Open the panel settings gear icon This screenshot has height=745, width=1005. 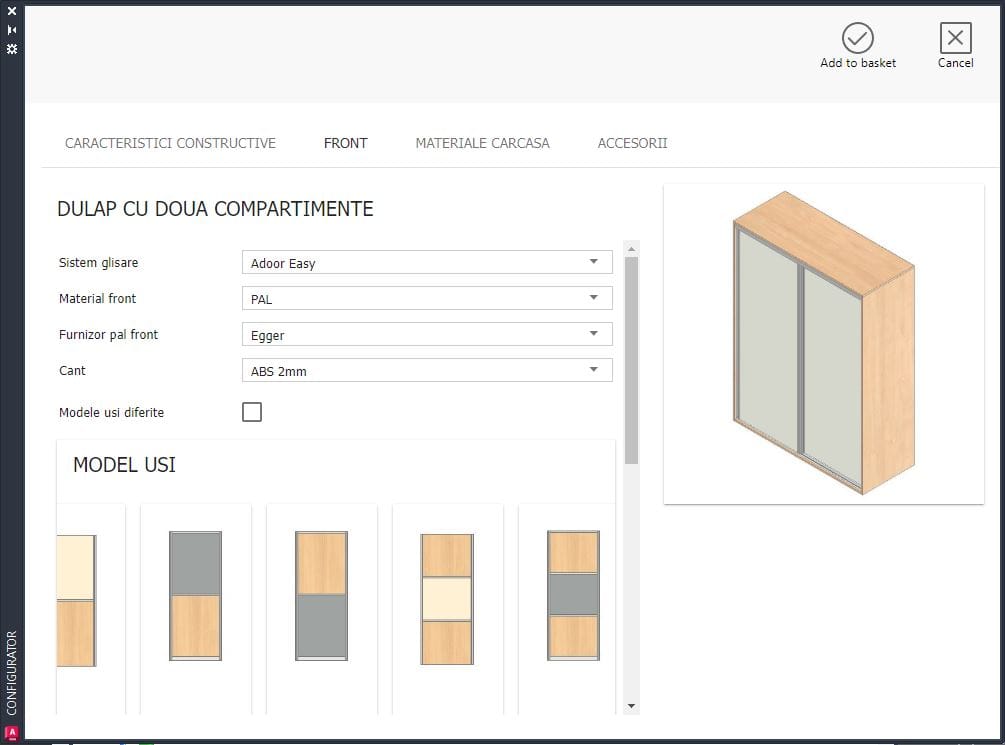12,49
